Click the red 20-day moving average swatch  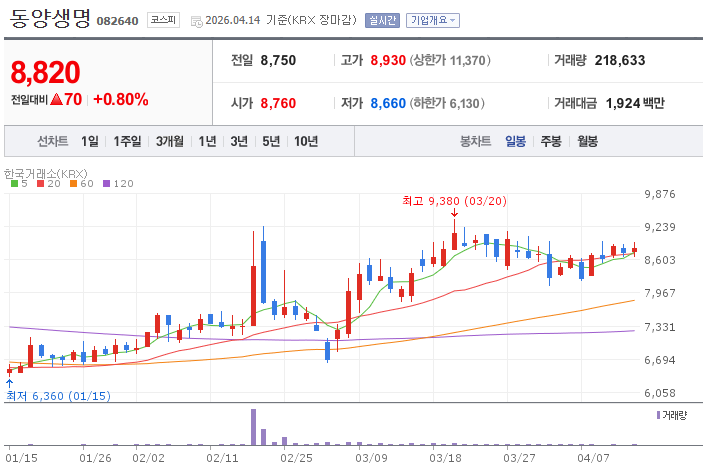click(x=40, y=183)
